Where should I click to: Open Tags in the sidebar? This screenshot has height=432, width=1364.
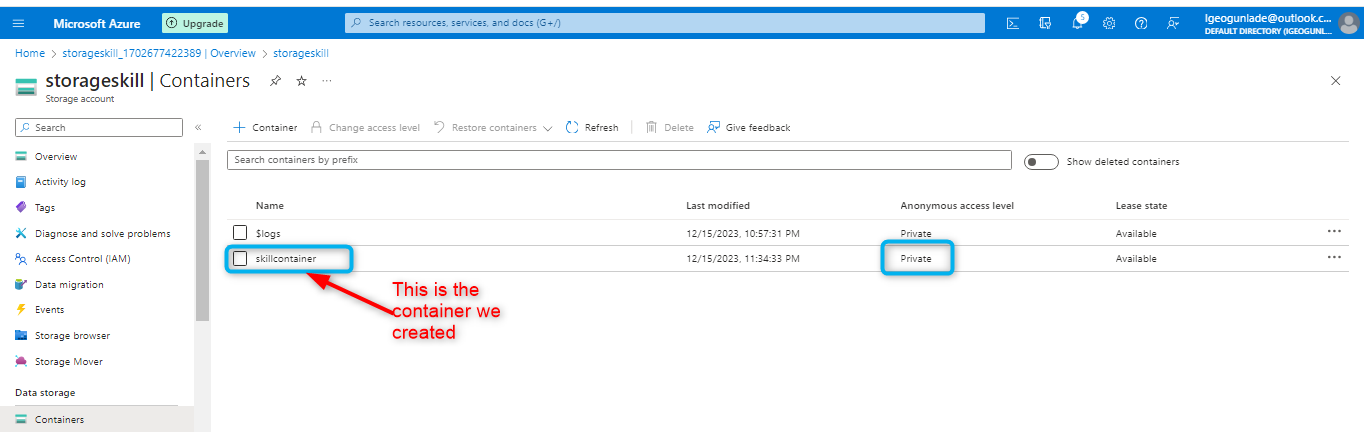click(45, 208)
